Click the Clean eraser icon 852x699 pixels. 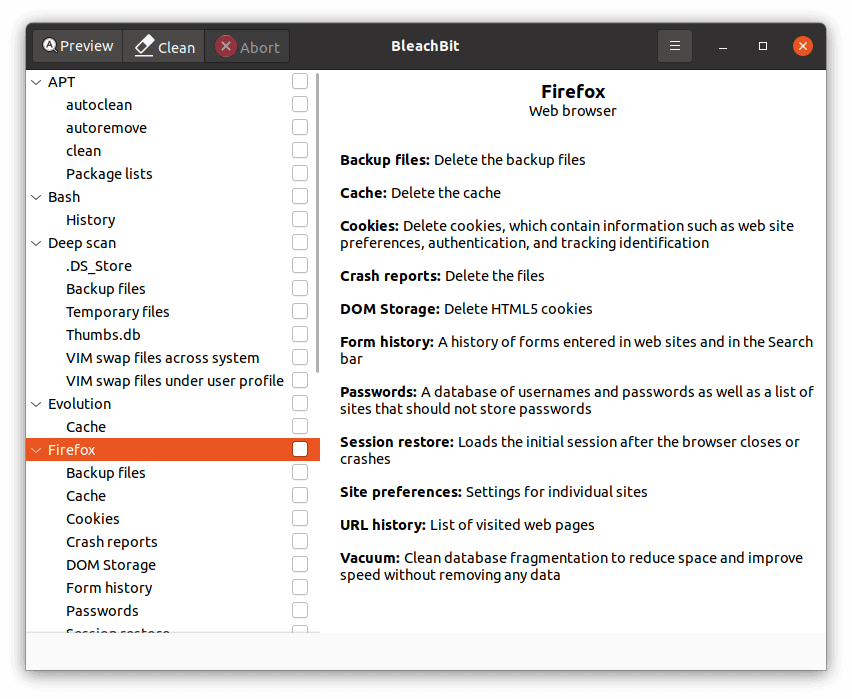145,46
